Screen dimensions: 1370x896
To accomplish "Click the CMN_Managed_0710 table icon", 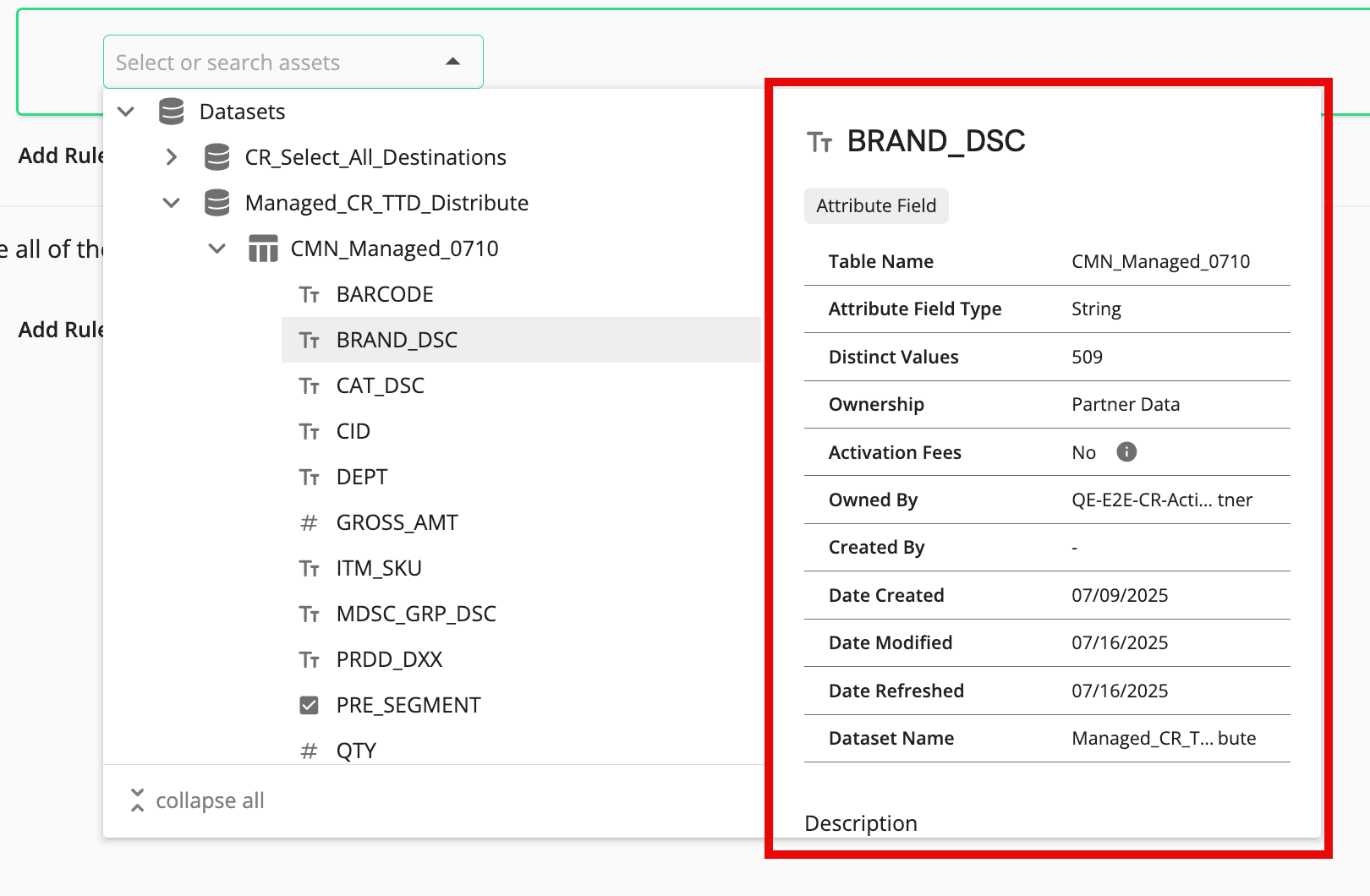I will (x=263, y=249).
